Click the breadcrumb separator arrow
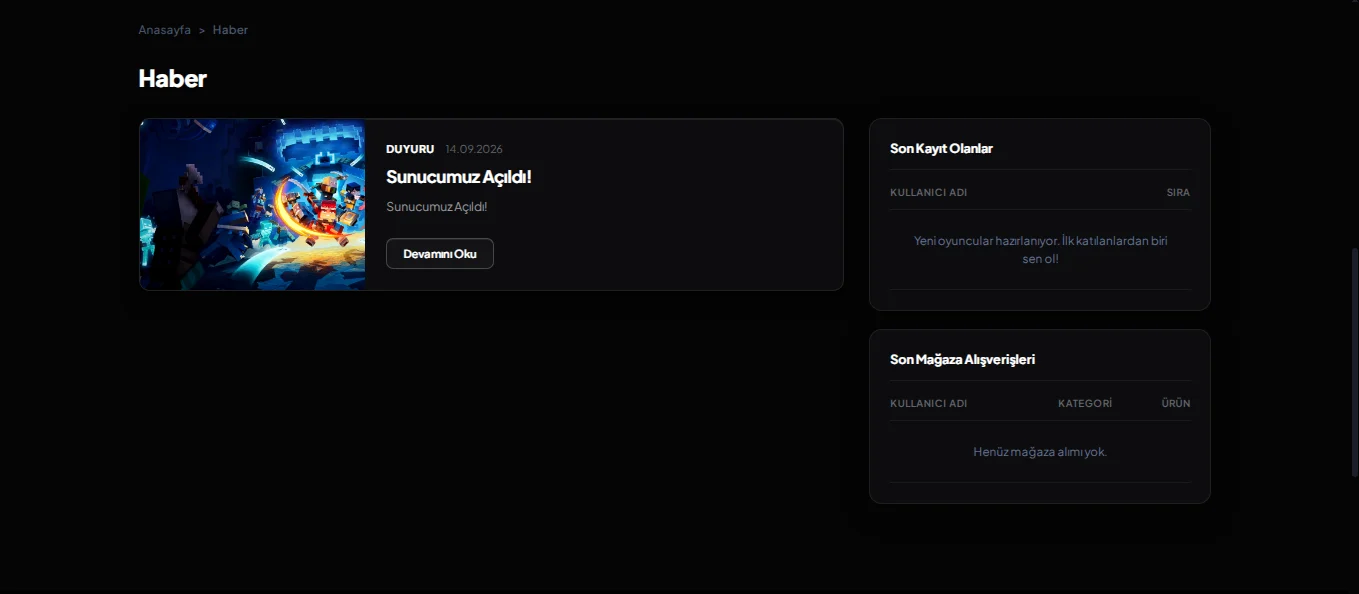This screenshot has height=594, width=1359. point(201,30)
